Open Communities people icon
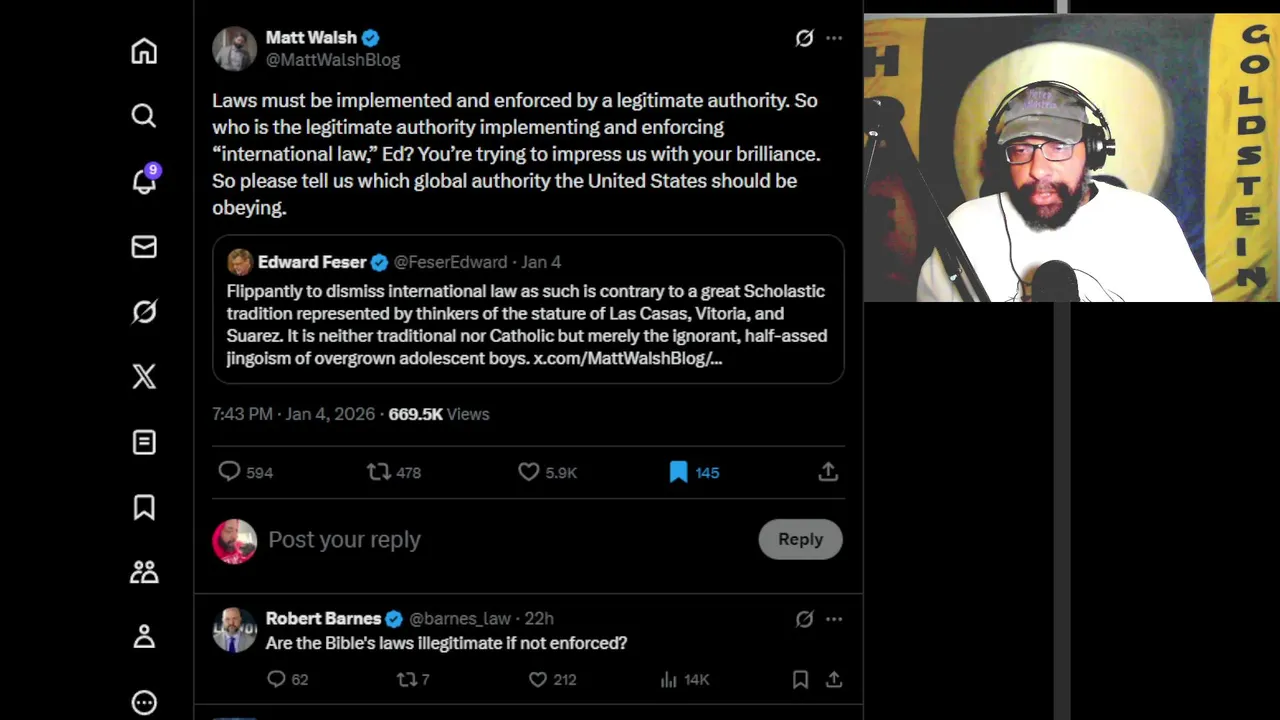 144,572
